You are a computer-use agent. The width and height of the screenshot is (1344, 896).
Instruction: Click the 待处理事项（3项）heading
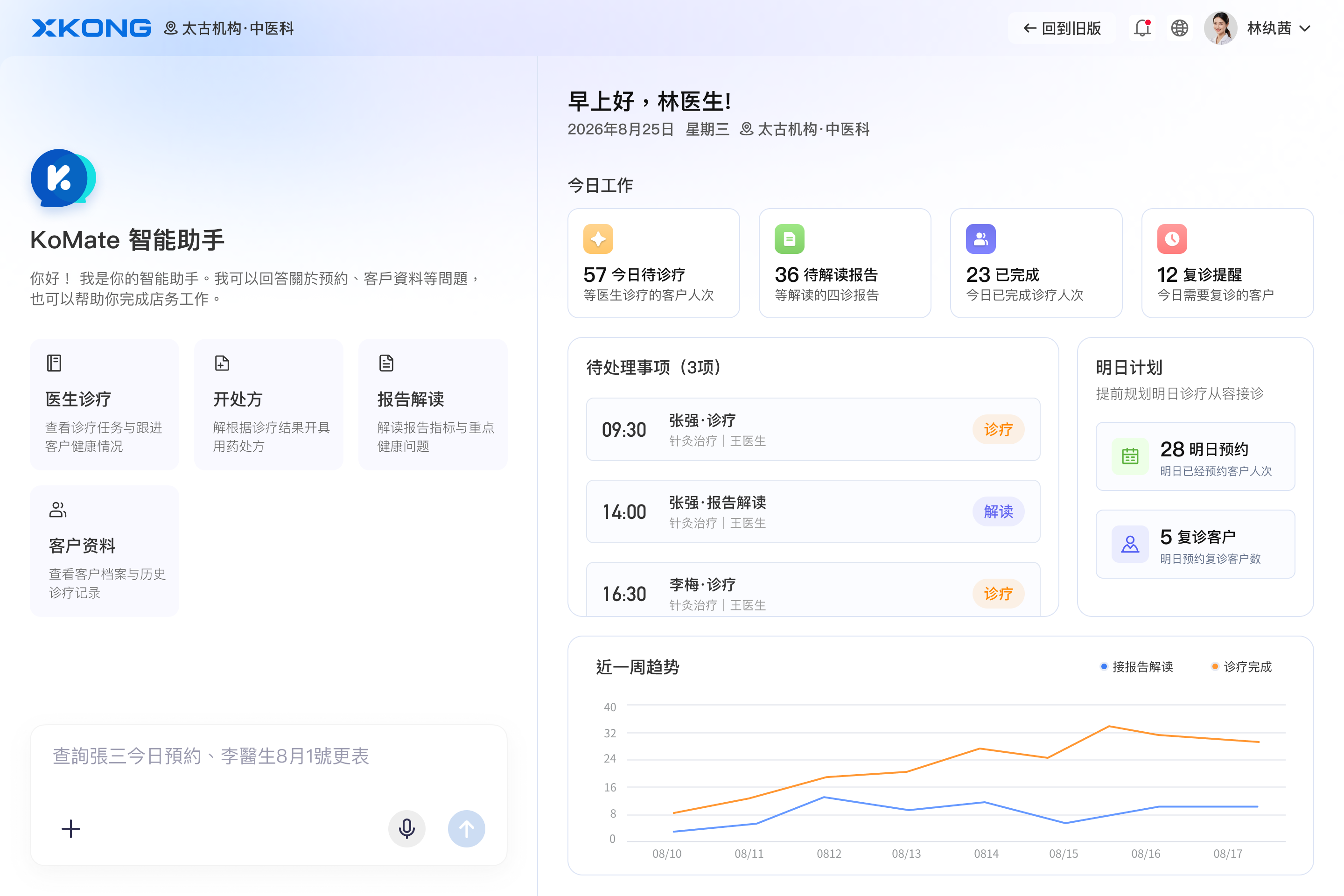pyautogui.click(x=653, y=367)
